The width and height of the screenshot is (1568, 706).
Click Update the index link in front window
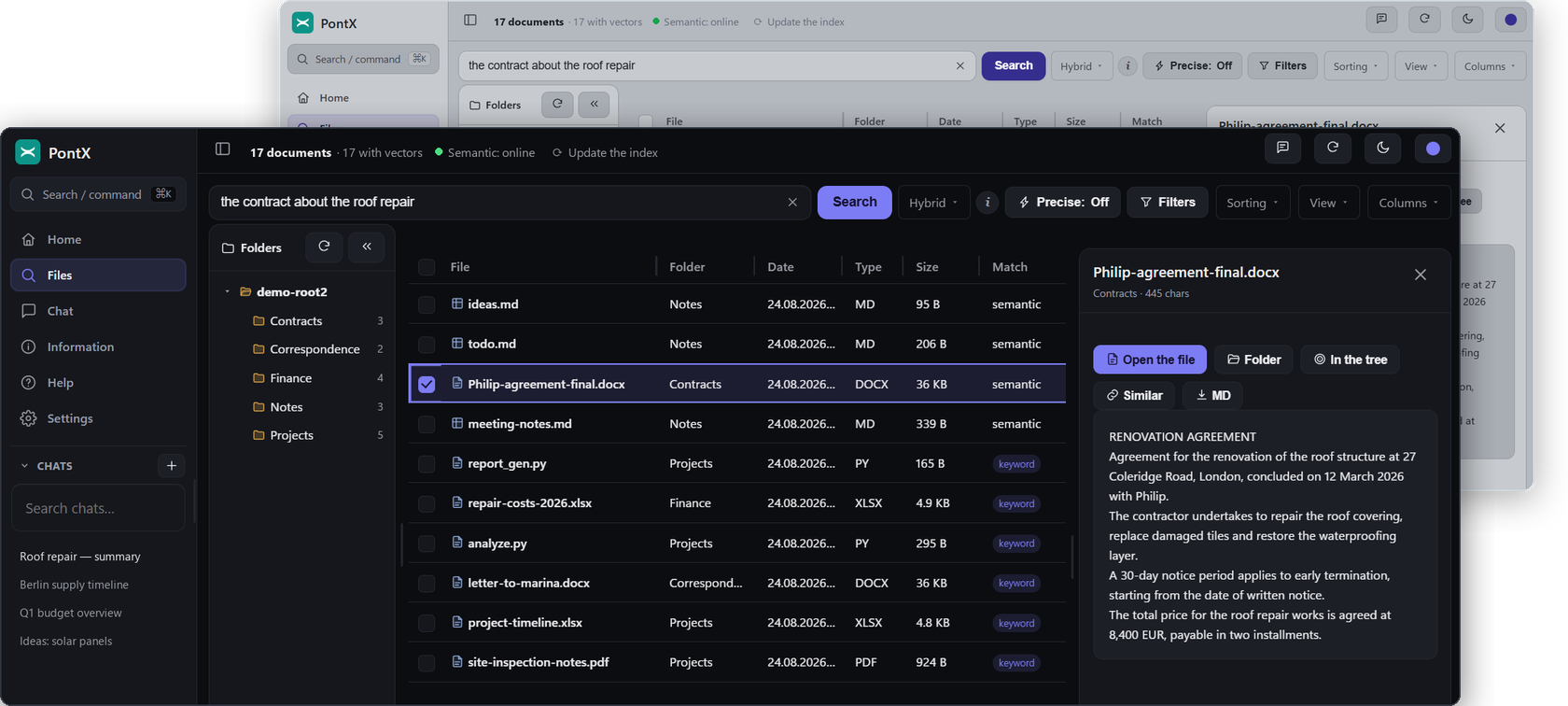coord(605,152)
